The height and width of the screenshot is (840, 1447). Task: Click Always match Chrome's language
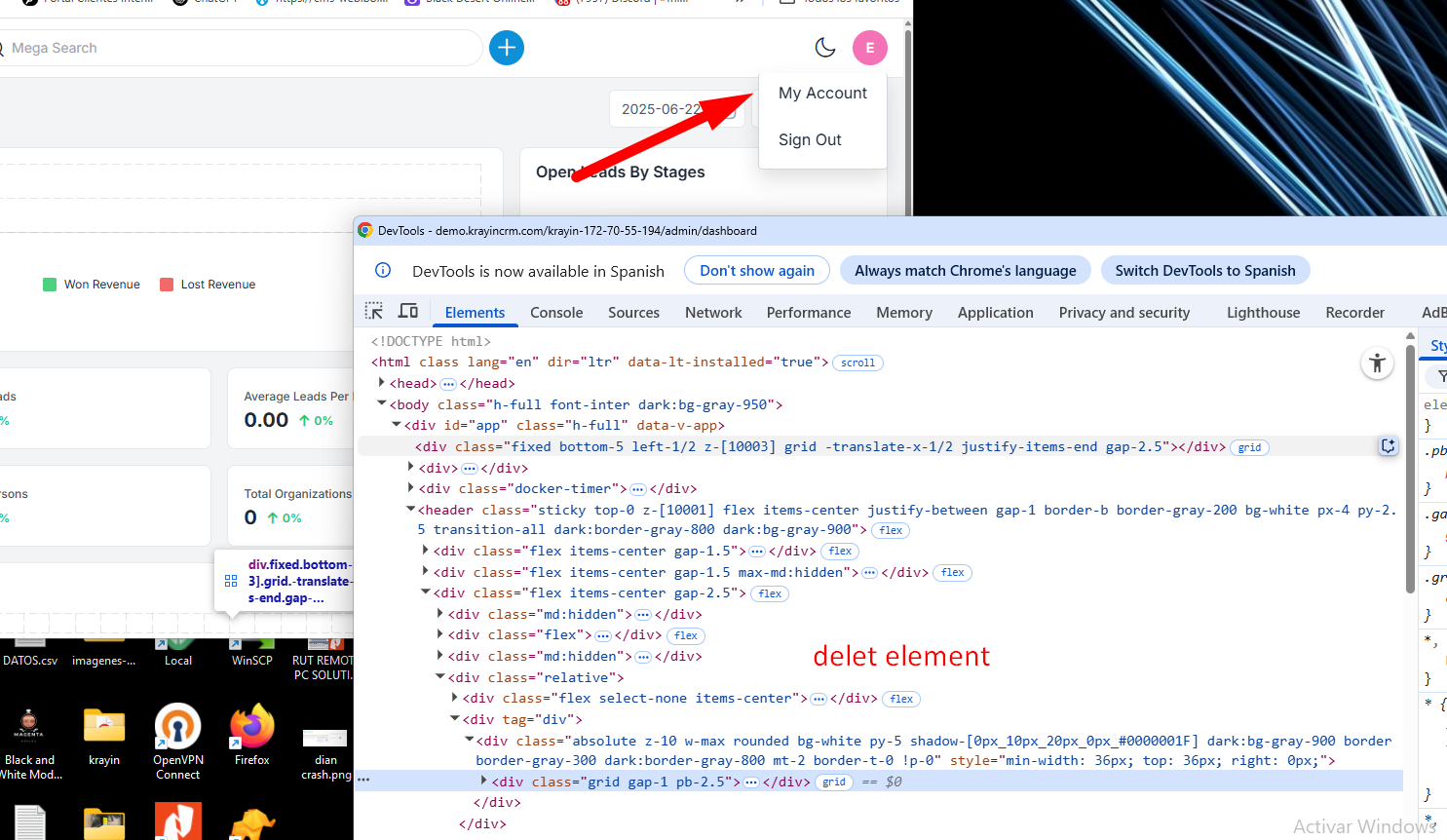[966, 271]
